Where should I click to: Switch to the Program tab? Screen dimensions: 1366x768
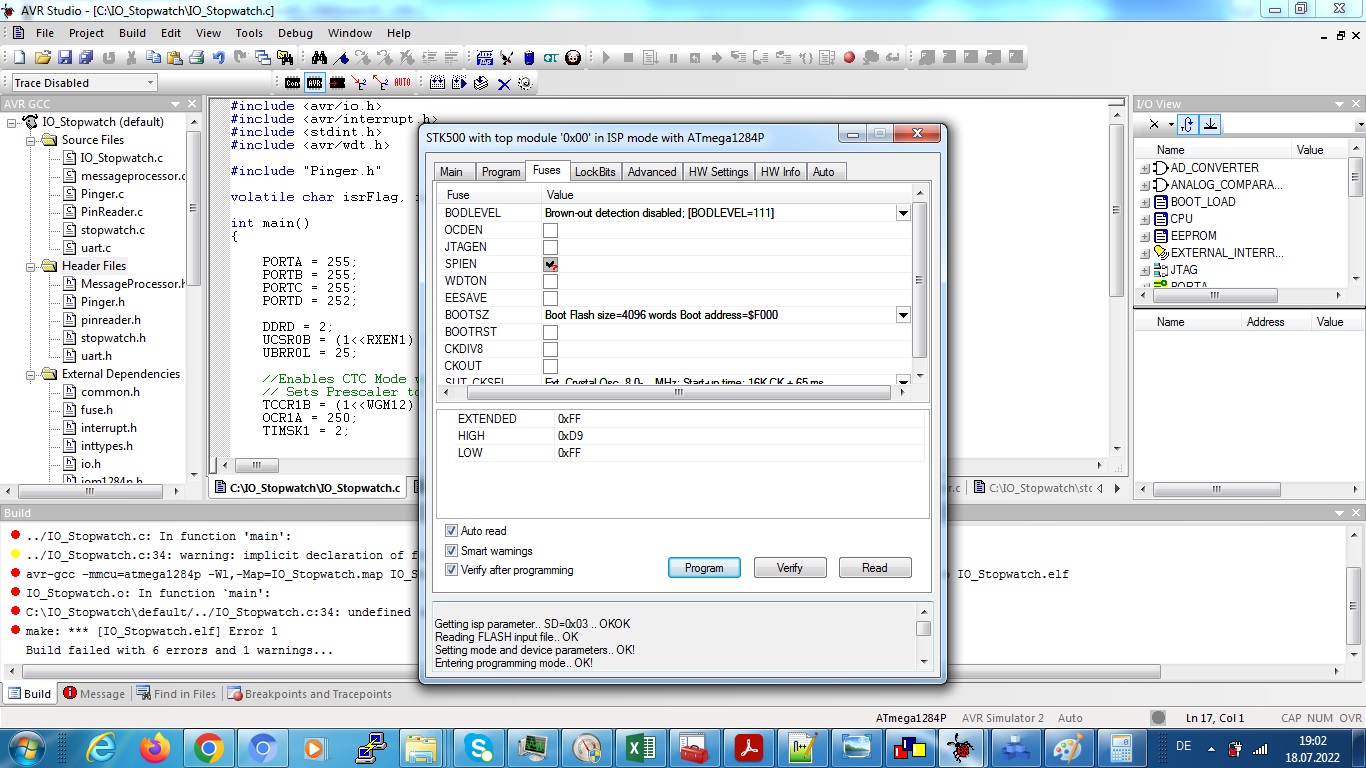point(501,172)
